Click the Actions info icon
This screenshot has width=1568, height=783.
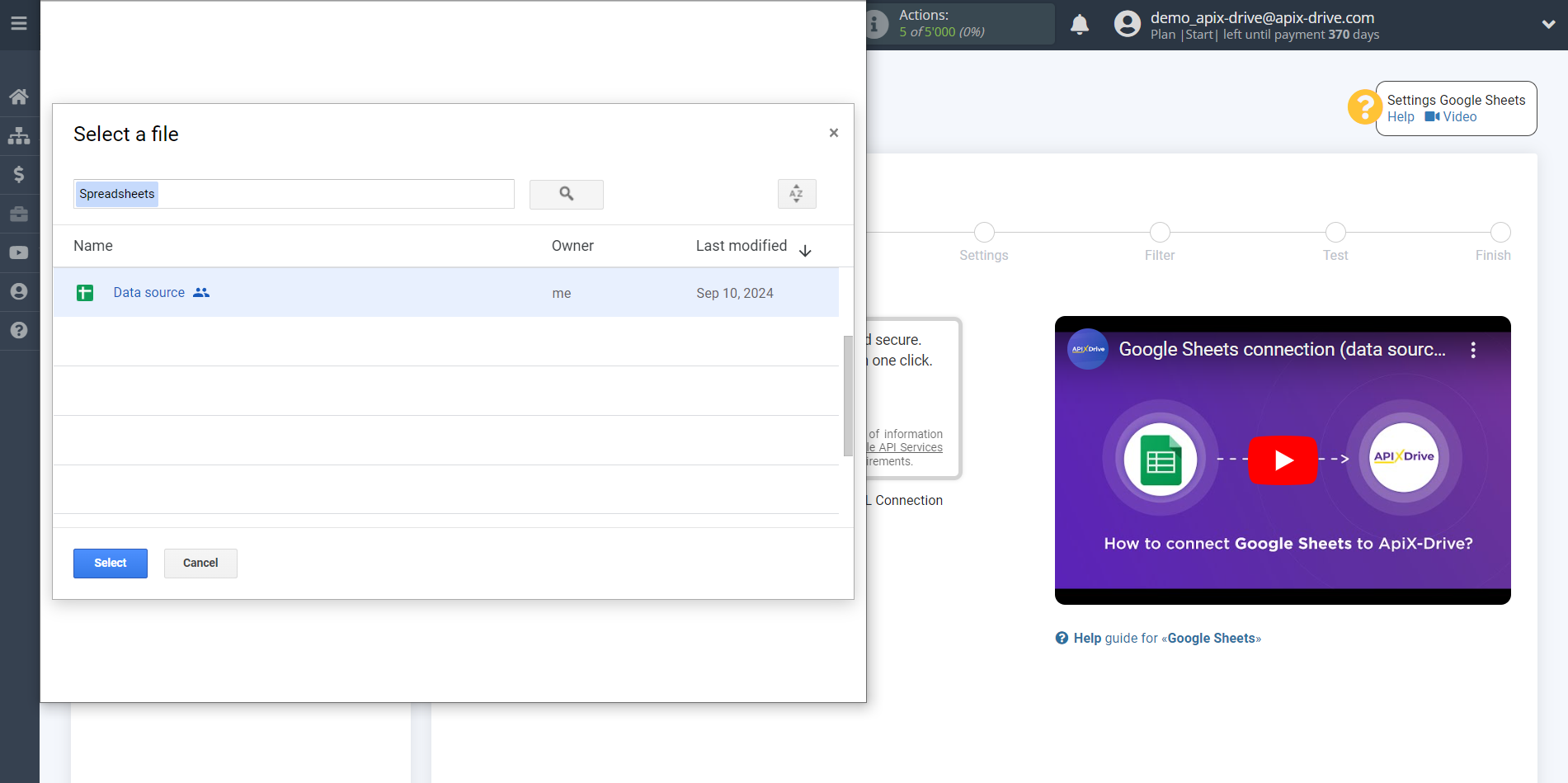coord(874,24)
